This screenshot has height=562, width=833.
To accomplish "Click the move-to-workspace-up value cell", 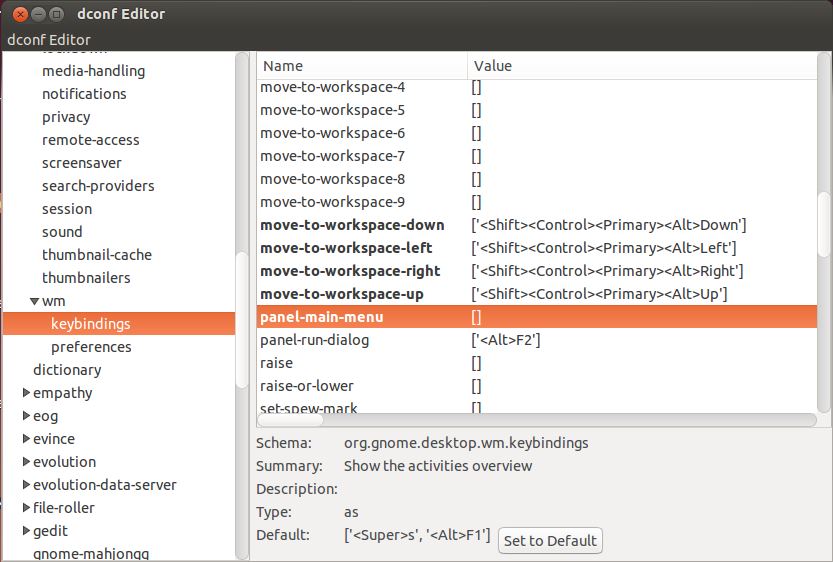I will pyautogui.click(x=599, y=294).
